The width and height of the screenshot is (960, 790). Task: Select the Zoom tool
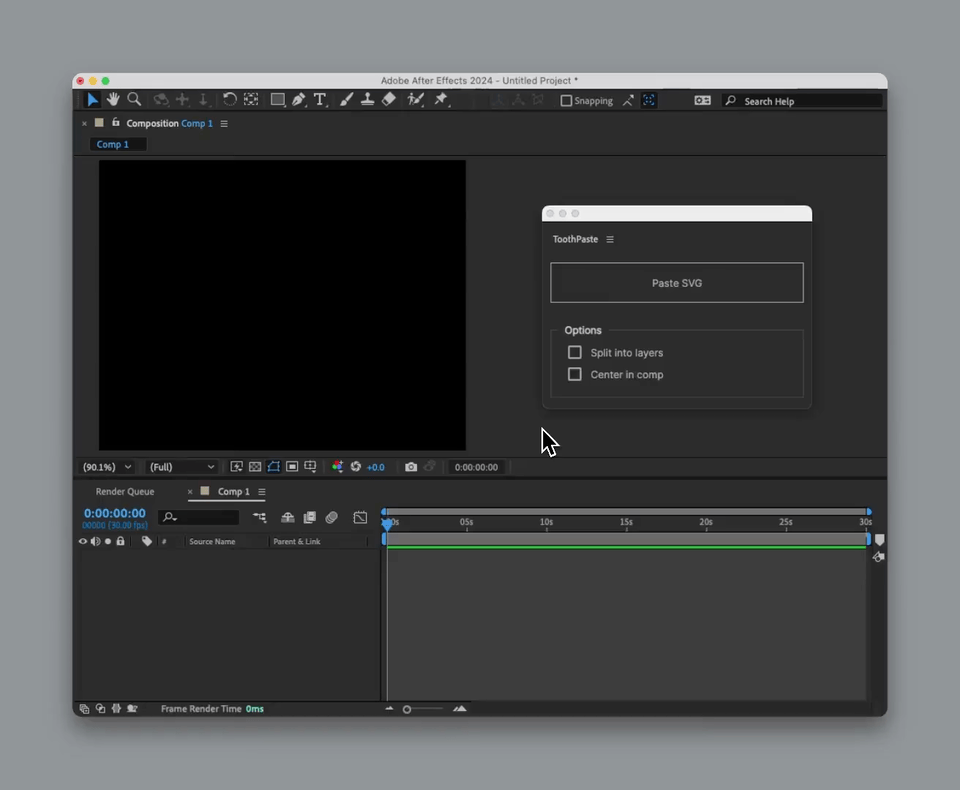[x=134, y=99]
